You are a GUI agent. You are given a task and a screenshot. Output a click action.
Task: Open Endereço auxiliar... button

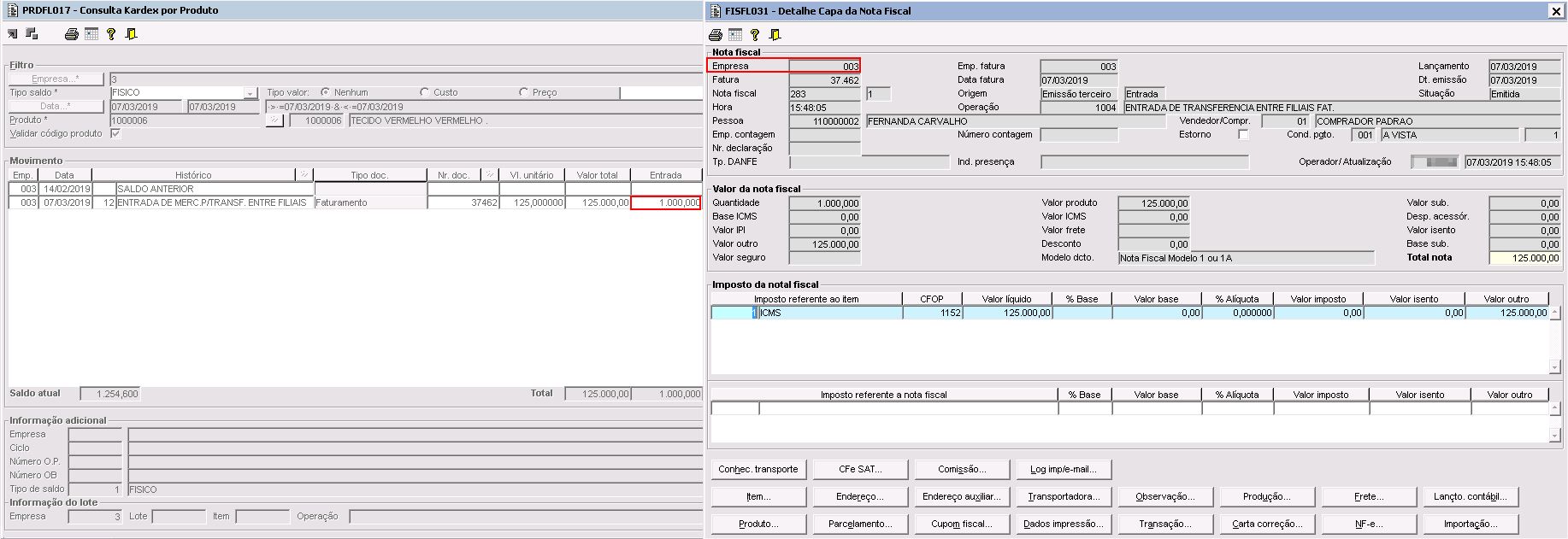point(962,496)
